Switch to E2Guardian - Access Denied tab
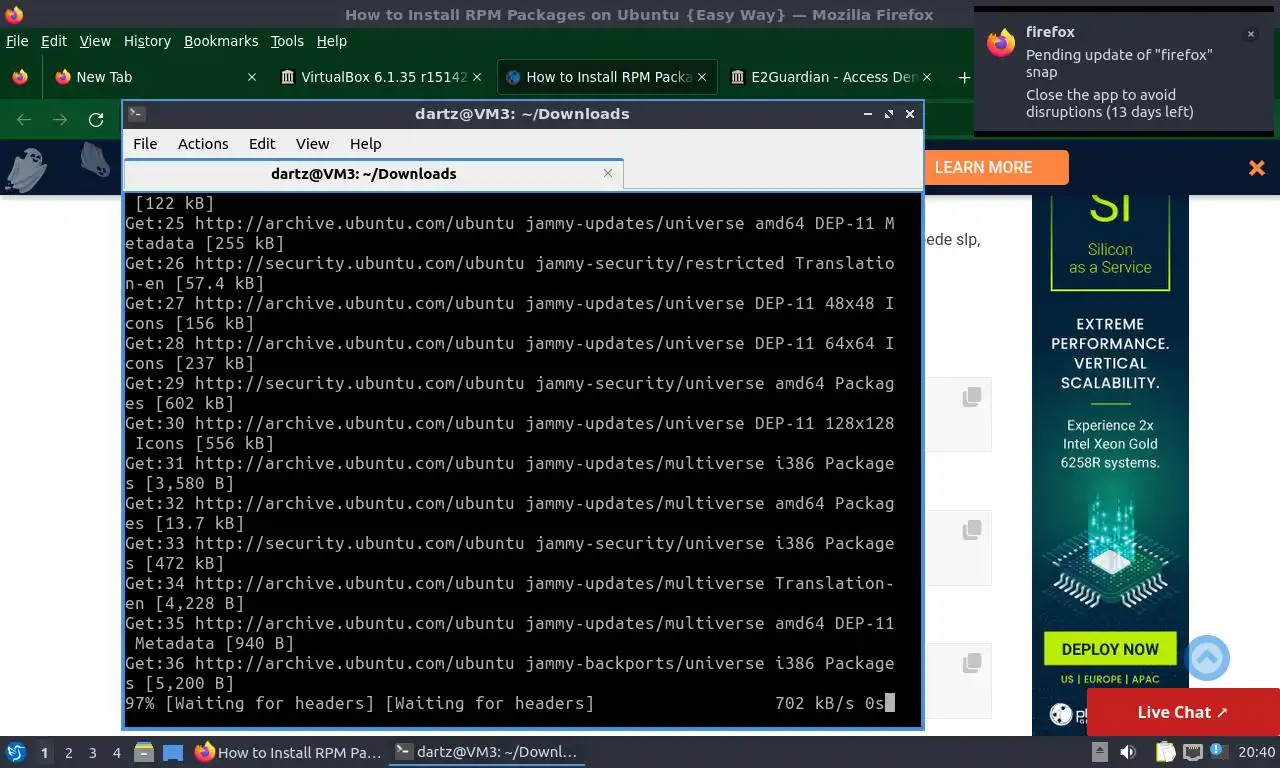The height and width of the screenshot is (768, 1280). tap(831, 77)
